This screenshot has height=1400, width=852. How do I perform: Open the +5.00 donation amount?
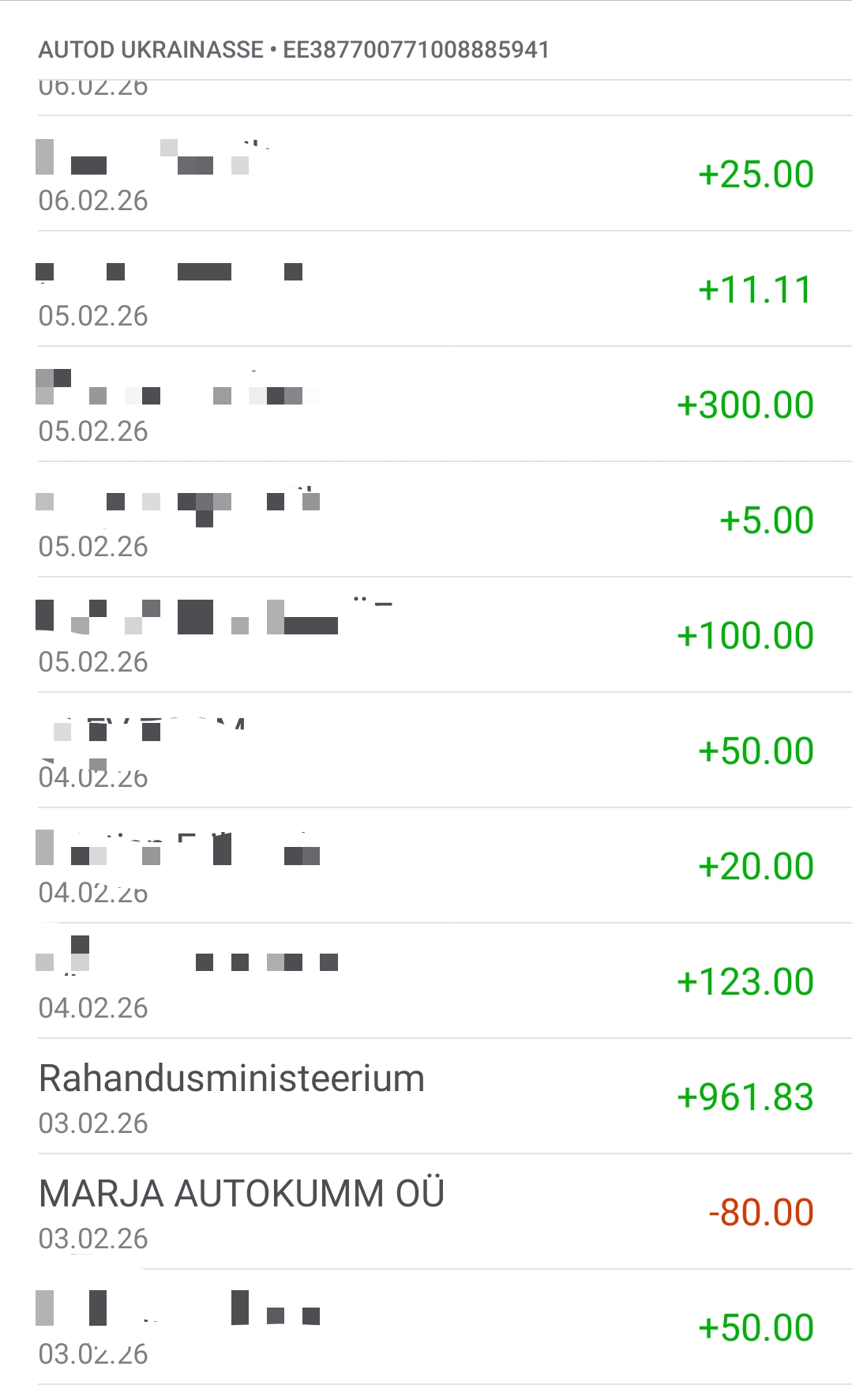click(766, 521)
